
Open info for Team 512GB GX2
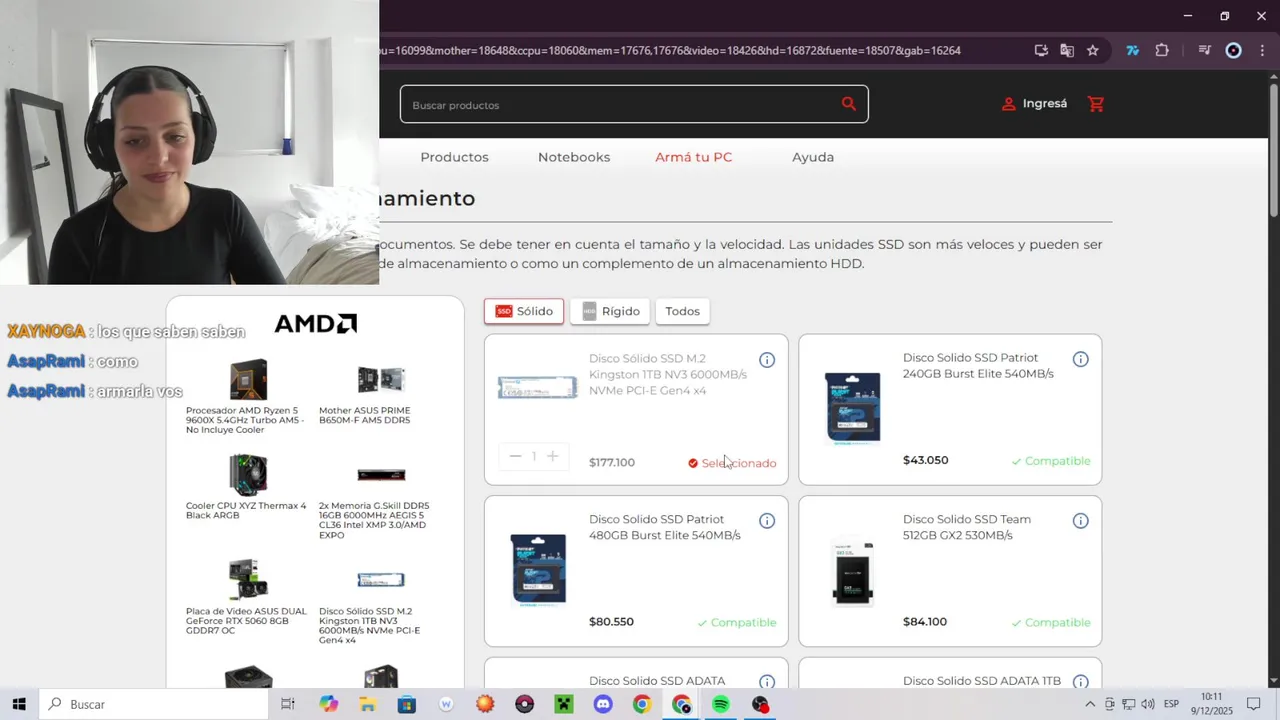pyautogui.click(x=1081, y=521)
